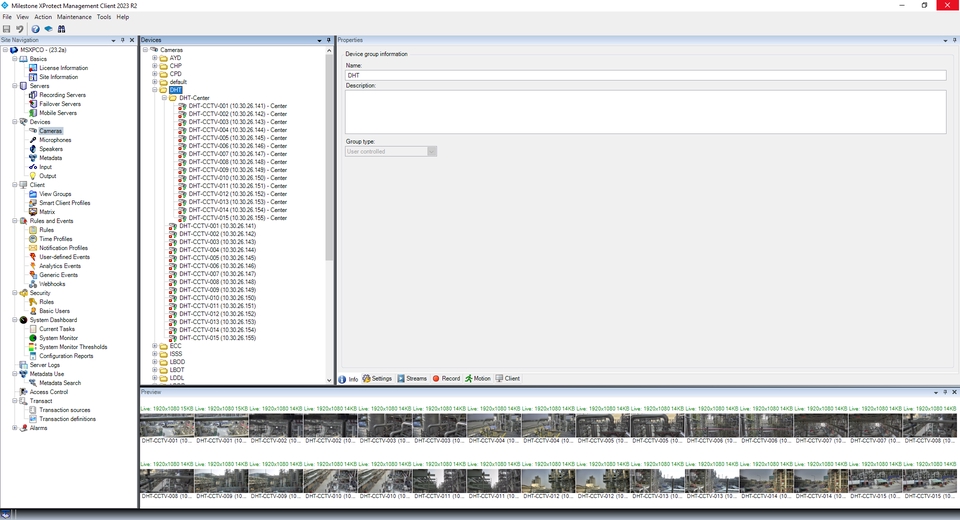This screenshot has width=960, height=520.
Task: Collapse the Rules and Events section
Action: click(x=15, y=221)
